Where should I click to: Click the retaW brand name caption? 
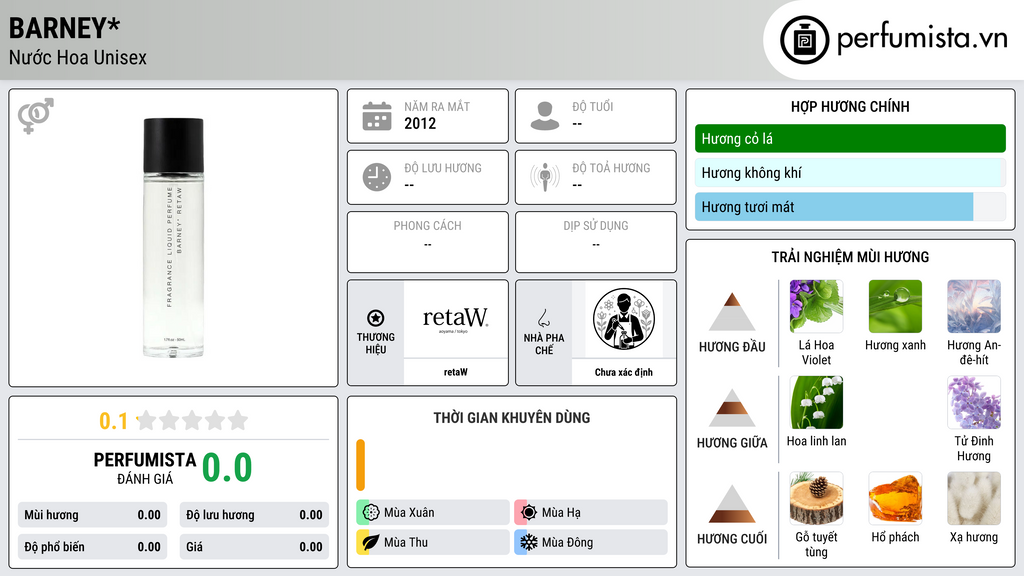455,372
